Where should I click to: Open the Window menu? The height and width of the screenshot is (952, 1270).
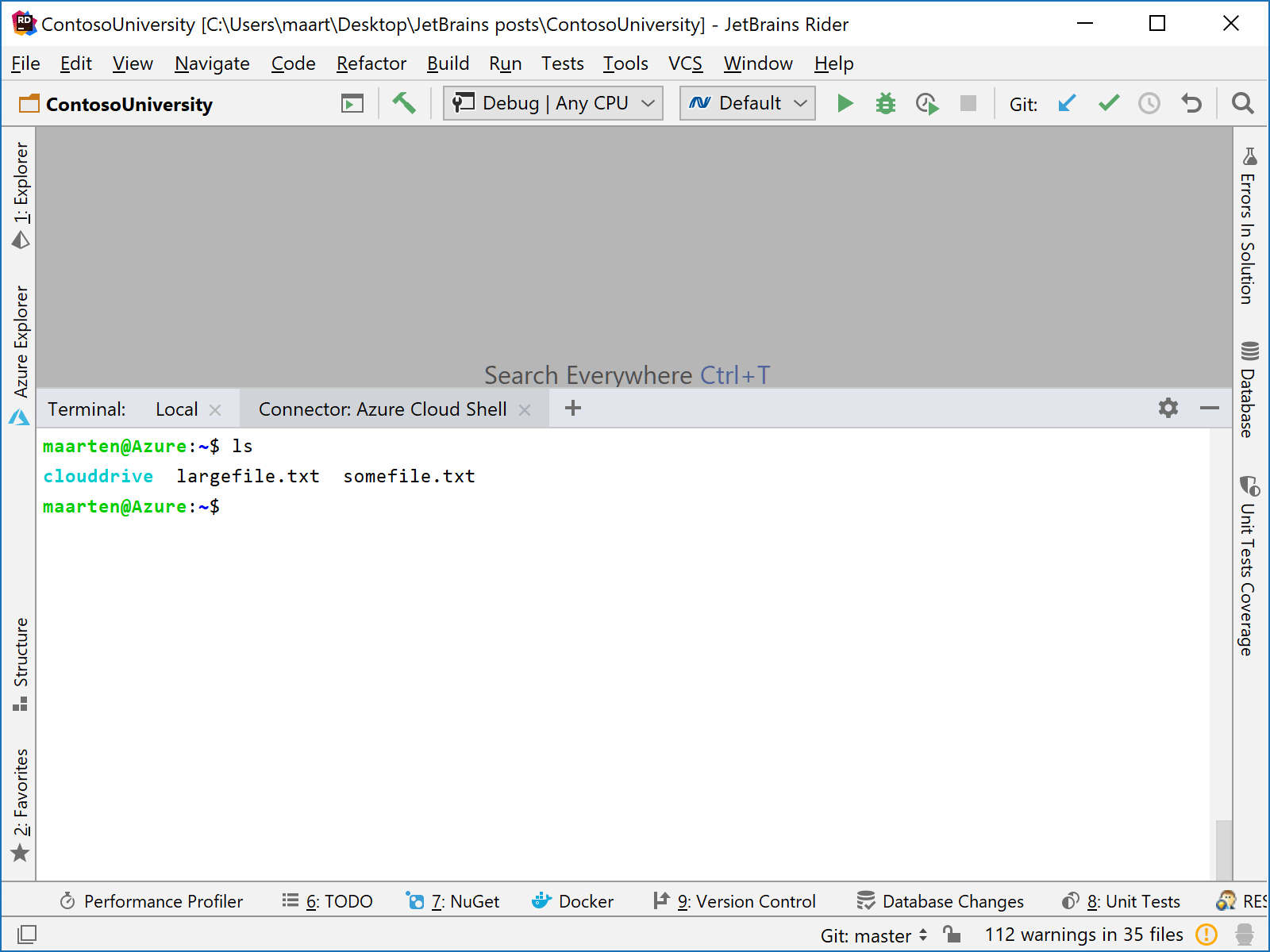tap(758, 63)
